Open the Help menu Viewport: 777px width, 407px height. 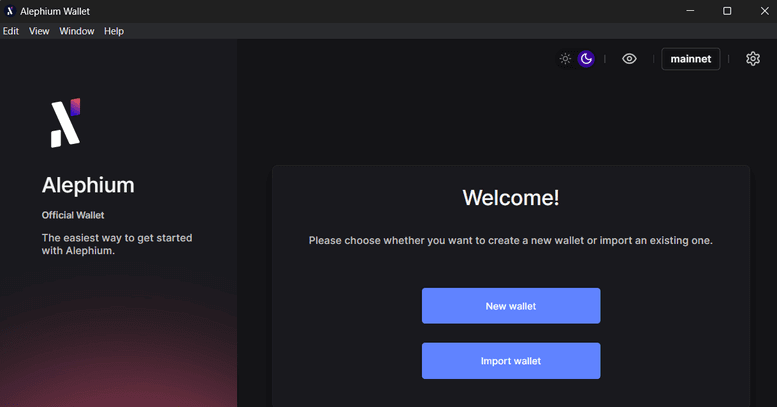coord(114,31)
